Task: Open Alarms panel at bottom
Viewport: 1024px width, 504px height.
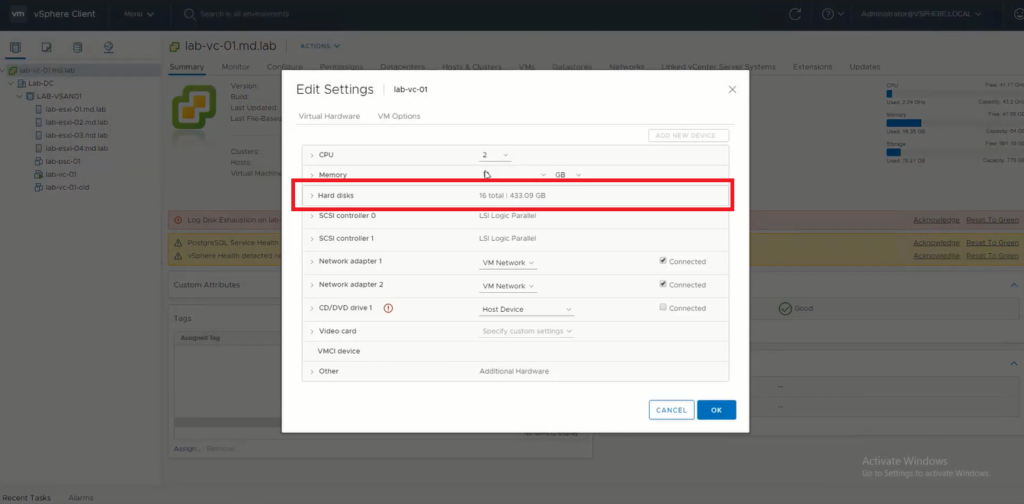Action: click(80, 497)
